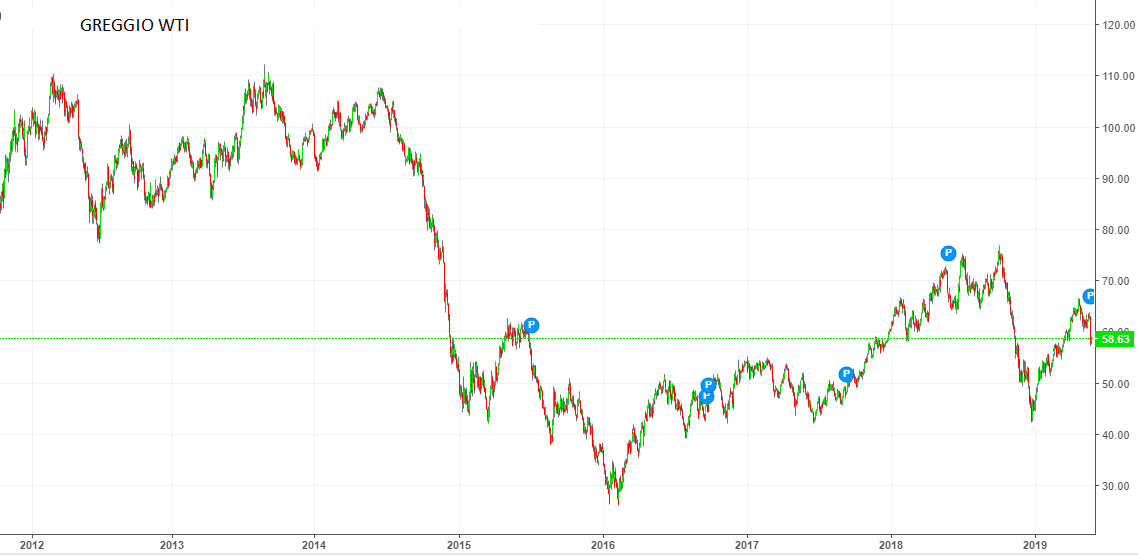Click the 80.00 price axis label
The image size is (1138, 555).
pyautogui.click(x=1117, y=230)
